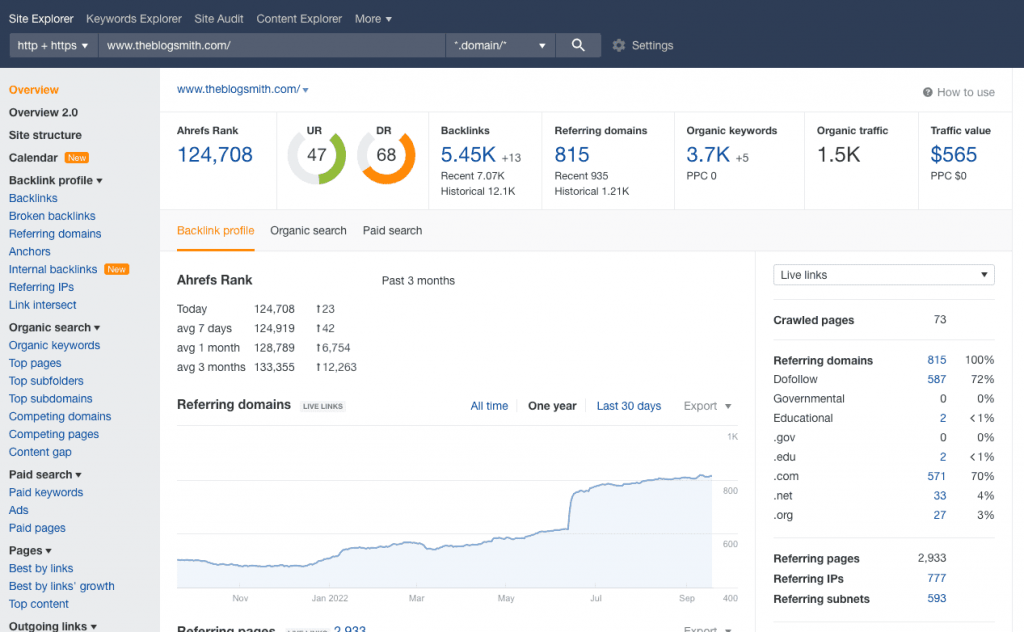
Task: Click the URL input field
Action: pos(272,45)
